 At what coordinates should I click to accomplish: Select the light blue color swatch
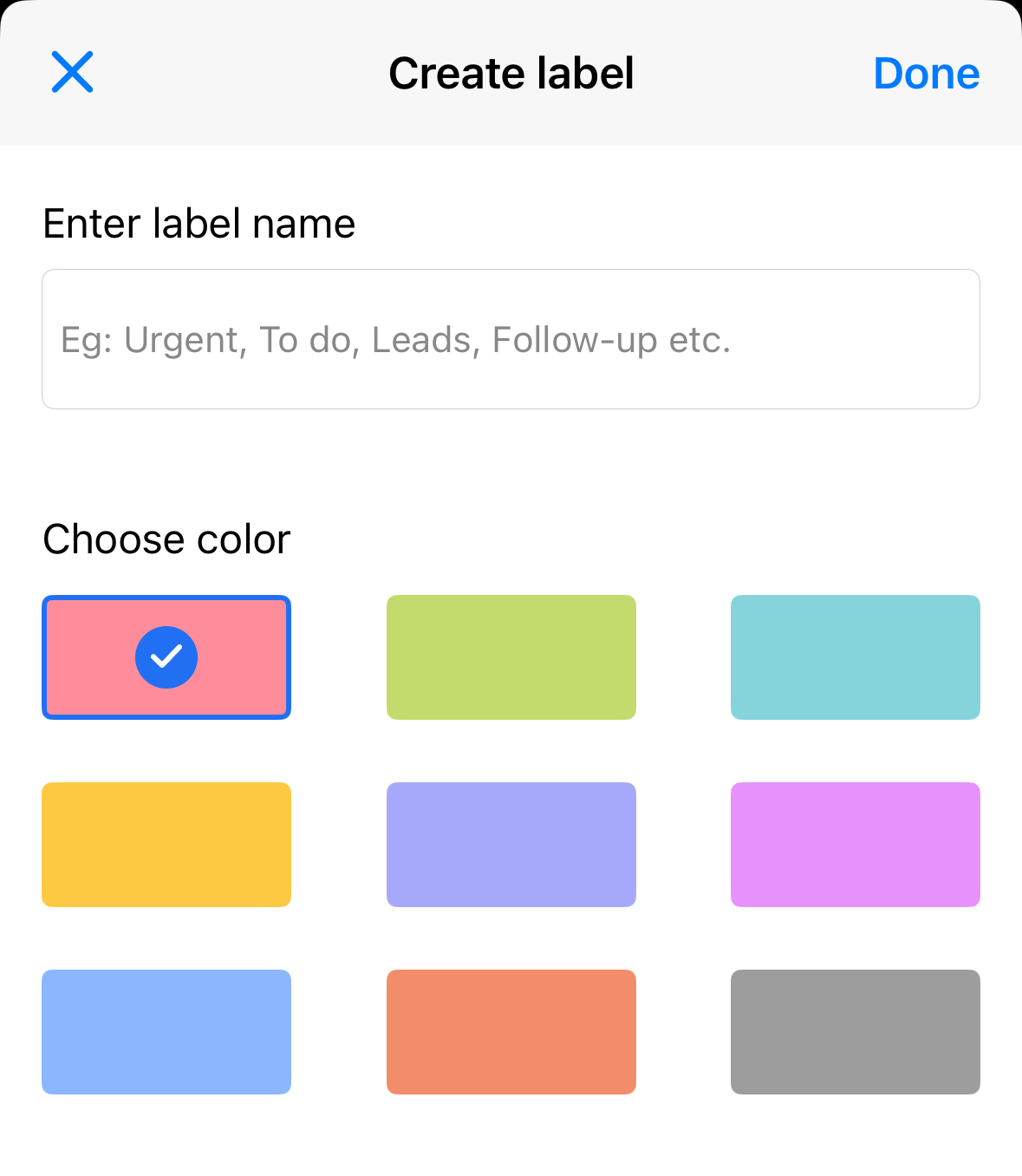point(166,1031)
